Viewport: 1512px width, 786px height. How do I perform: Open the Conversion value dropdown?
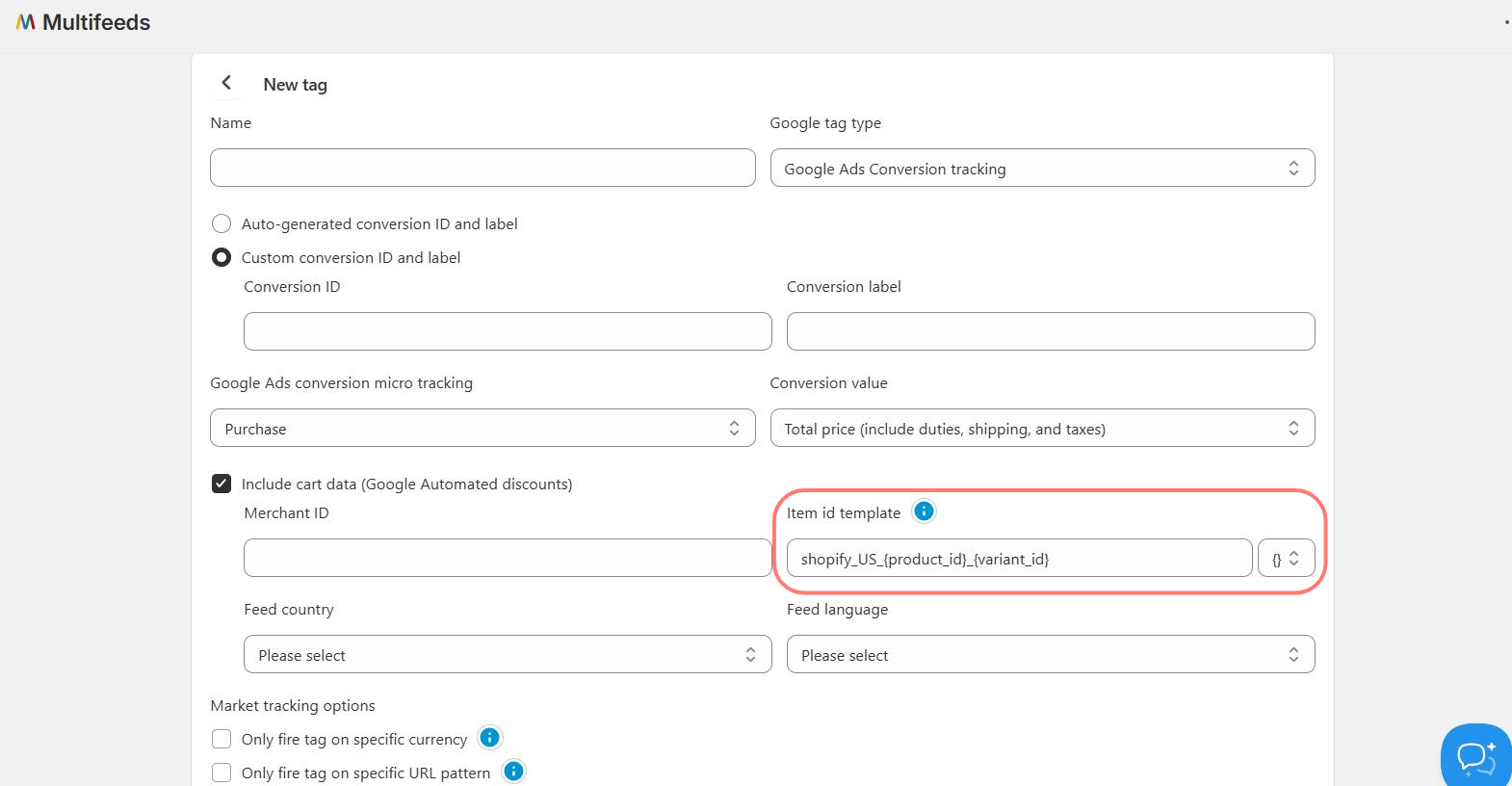tap(1042, 429)
